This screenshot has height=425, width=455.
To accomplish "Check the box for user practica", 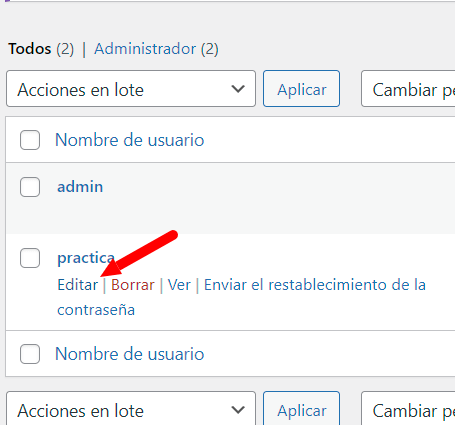I will (x=30, y=258).
